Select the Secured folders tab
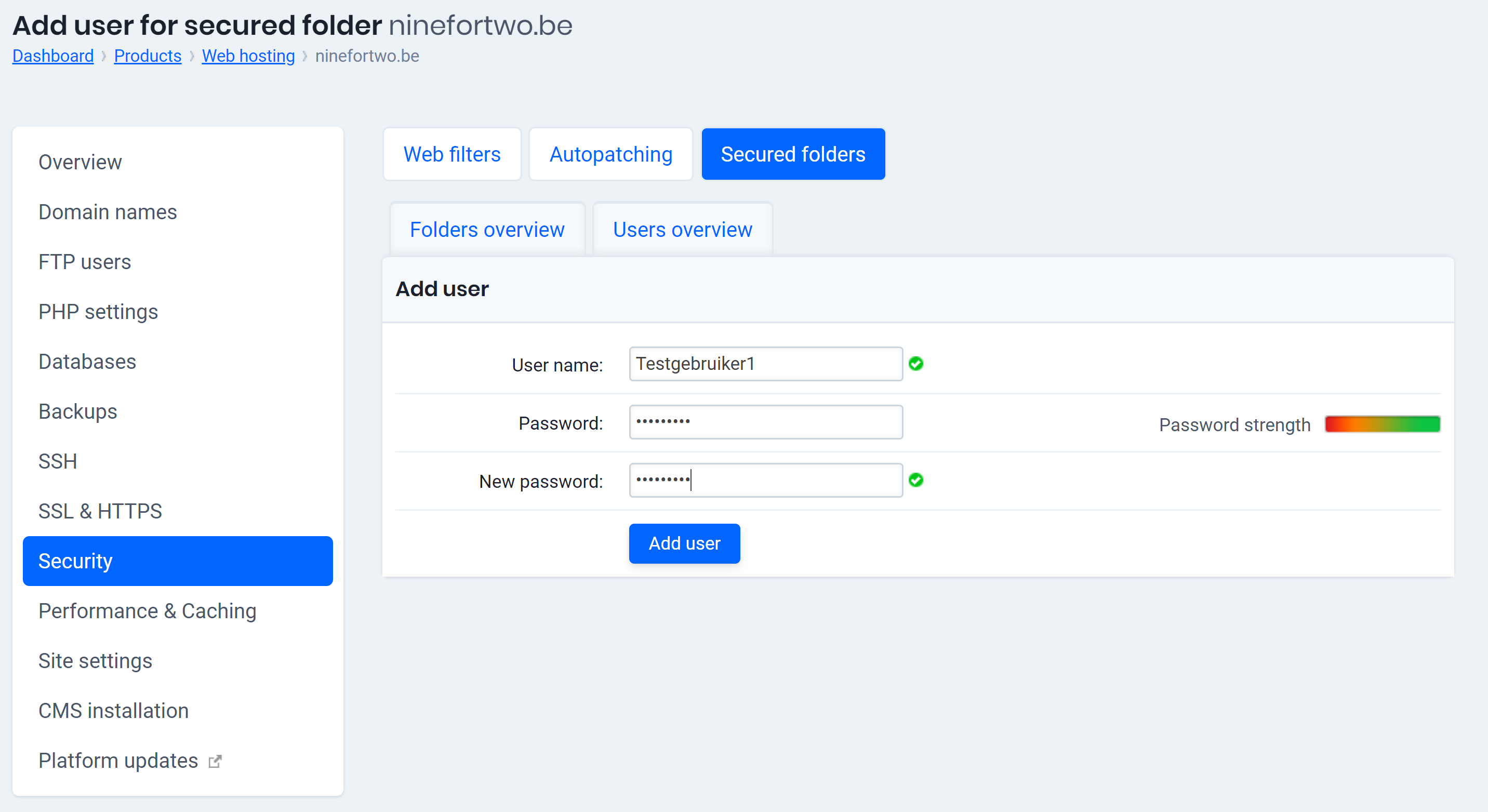1488x812 pixels. [x=792, y=154]
